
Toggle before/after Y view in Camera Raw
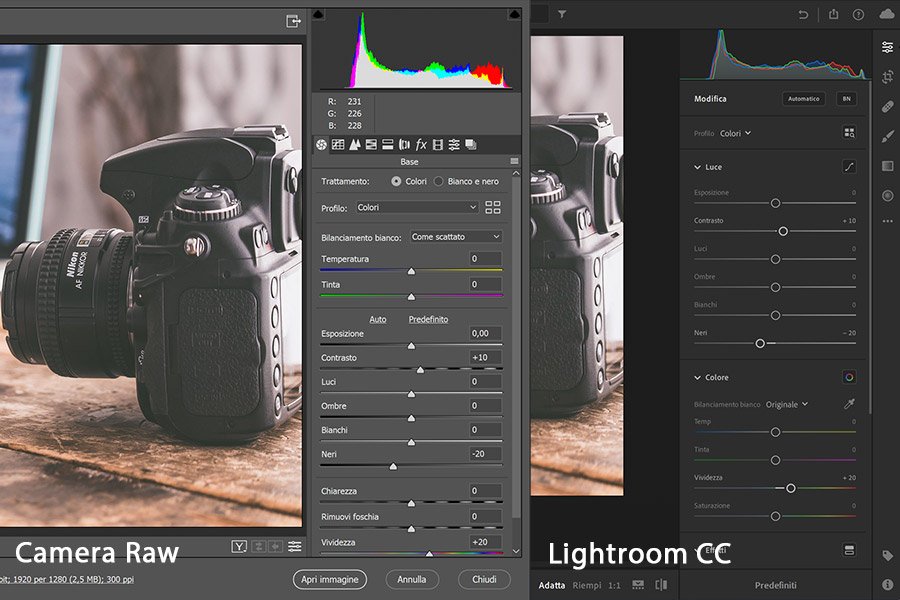[239, 547]
